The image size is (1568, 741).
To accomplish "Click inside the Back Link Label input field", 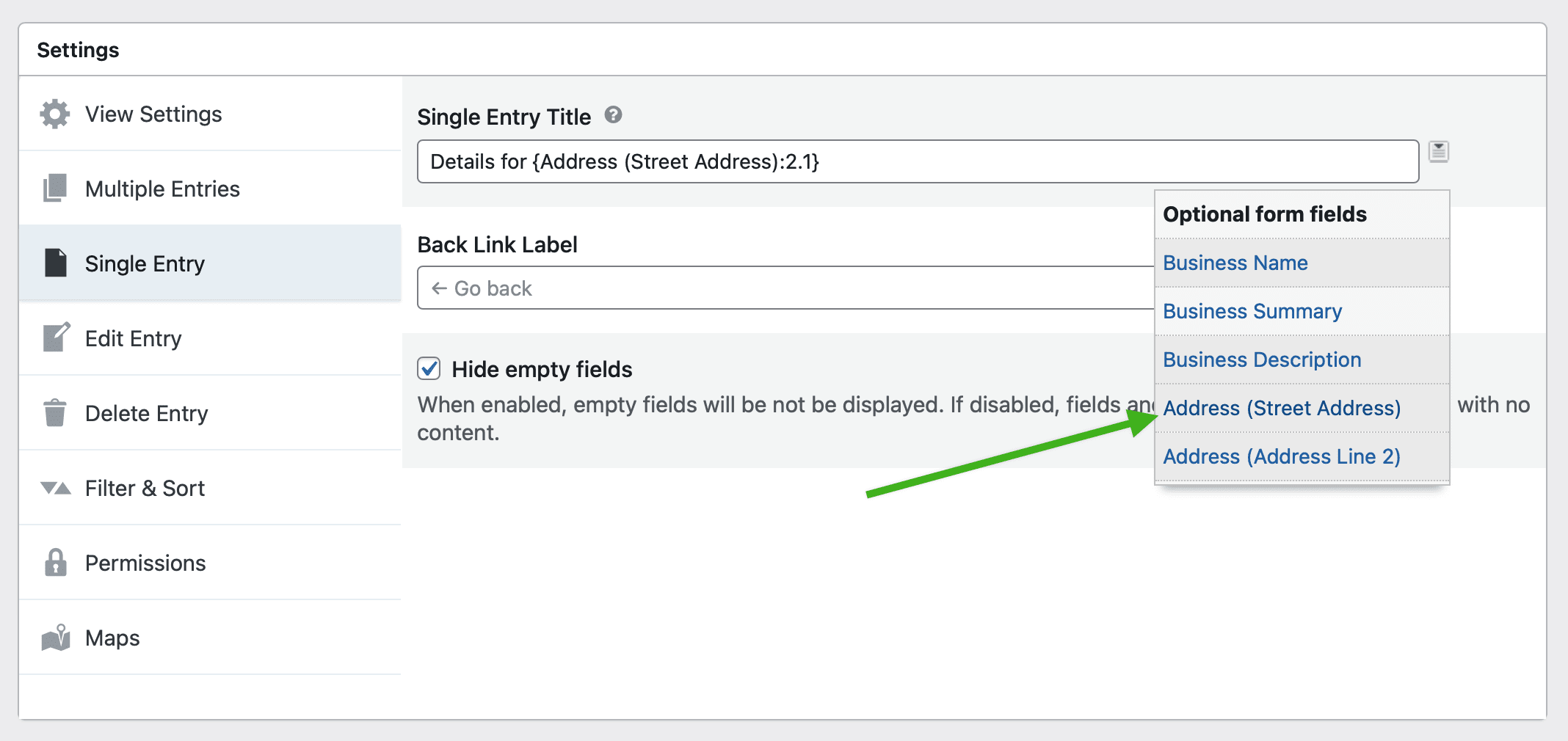I will (734, 288).
